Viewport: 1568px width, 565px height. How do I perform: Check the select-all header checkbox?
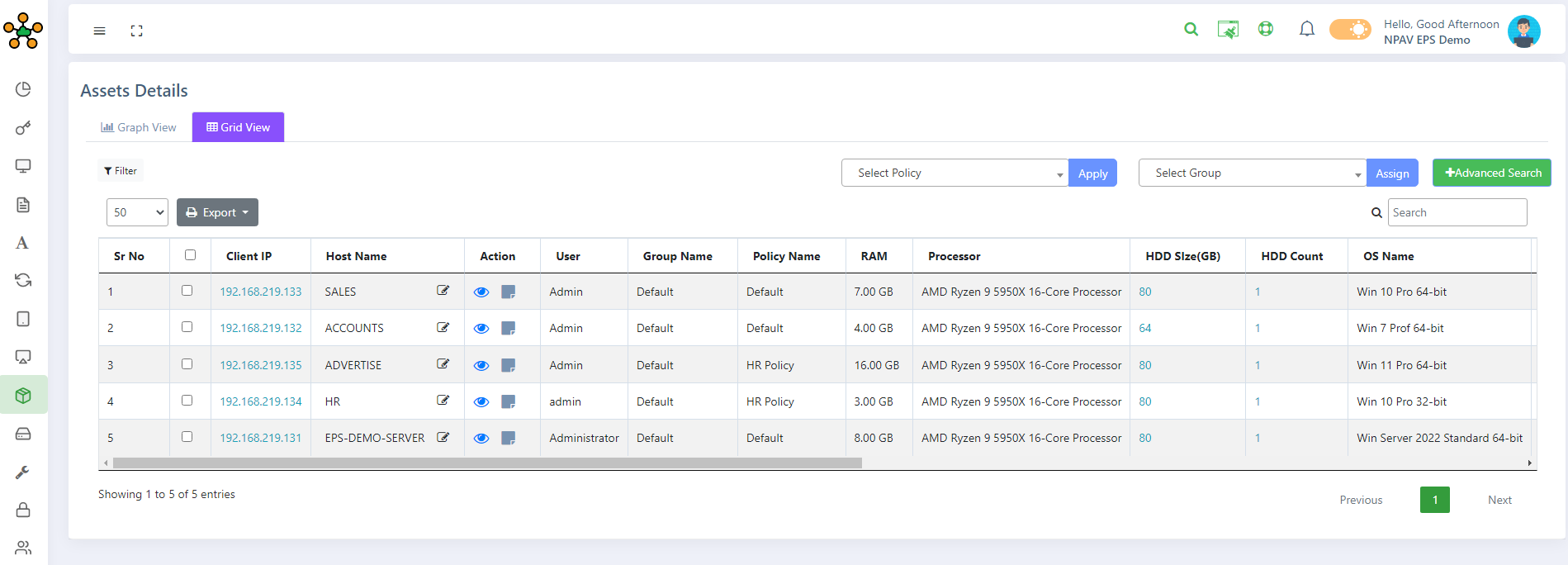(191, 255)
